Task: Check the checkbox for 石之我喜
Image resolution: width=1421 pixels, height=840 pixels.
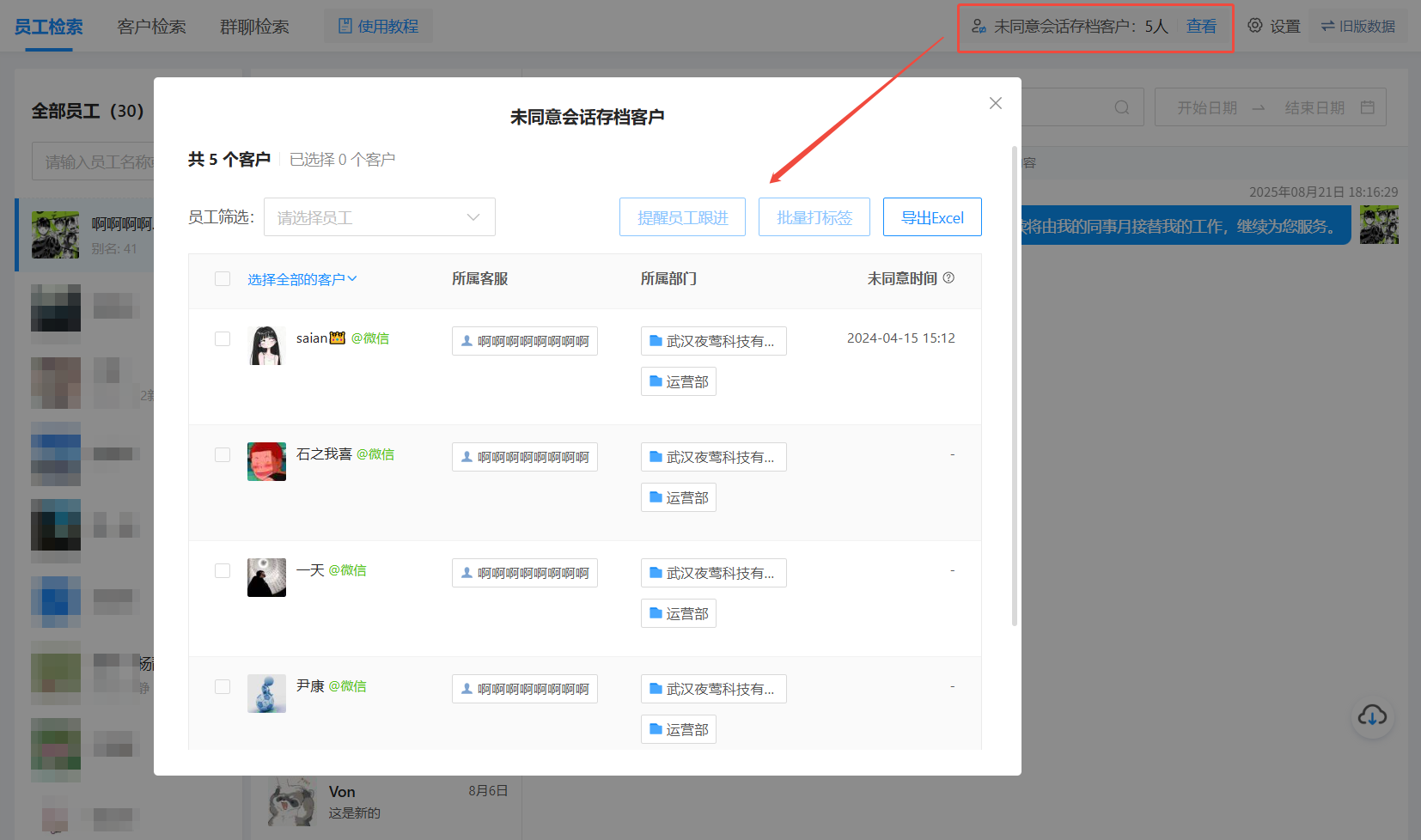Action: pos(223,454)
